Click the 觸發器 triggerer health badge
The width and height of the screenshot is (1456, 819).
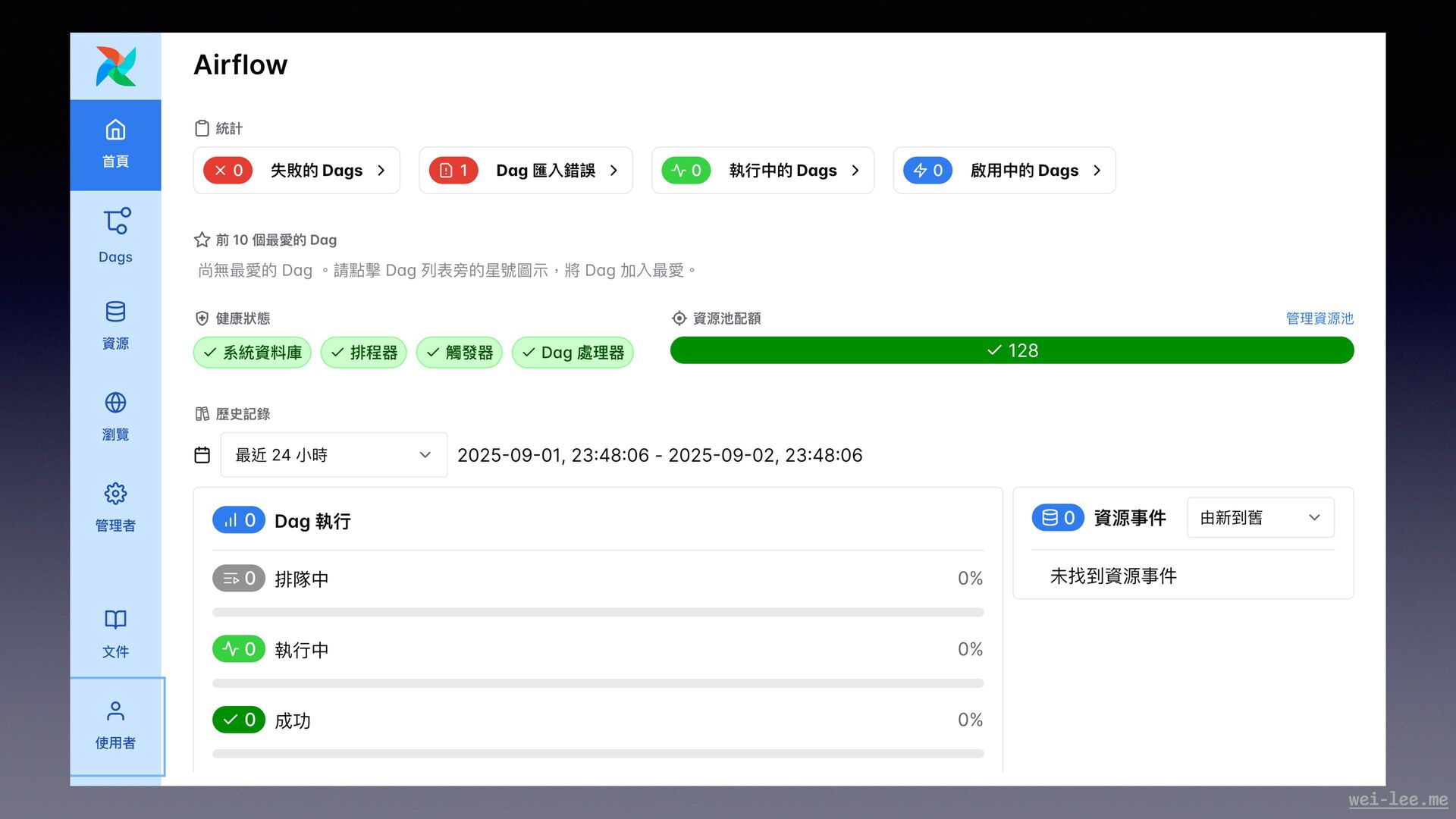460,353
